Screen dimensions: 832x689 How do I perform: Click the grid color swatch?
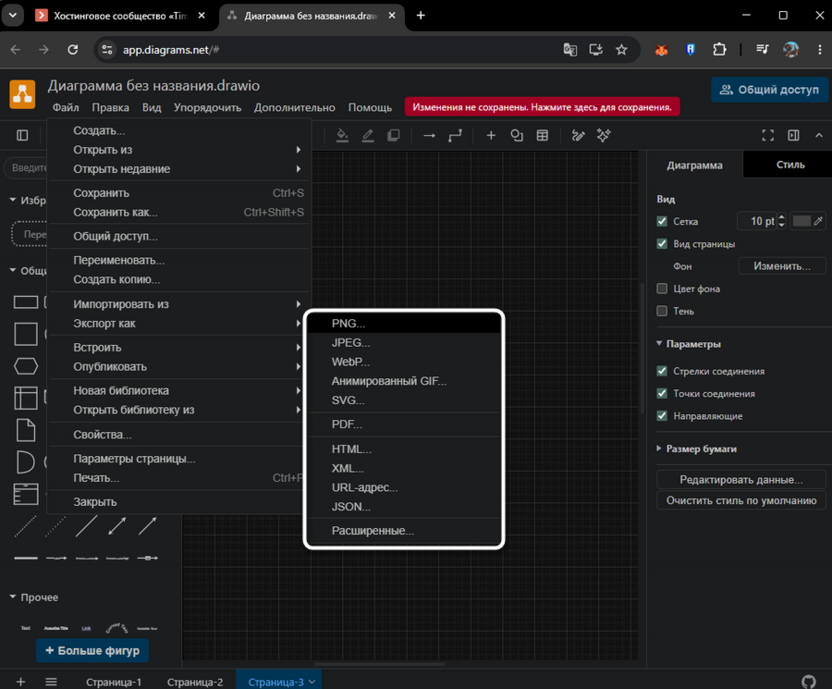click(x=801, y=221)
